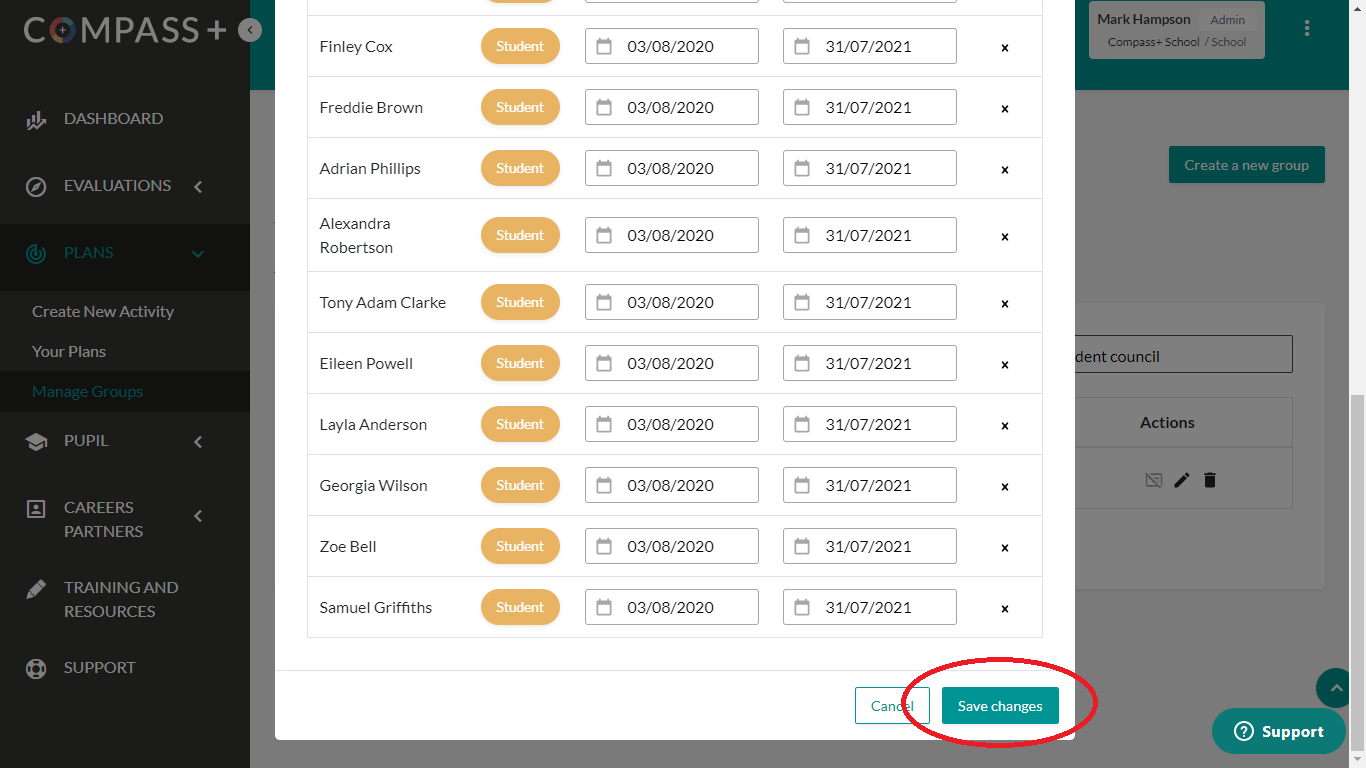Screen dimensions: 1366x768
Task: Remove Zoe Bell from the group
Action: pos(1005,547)
